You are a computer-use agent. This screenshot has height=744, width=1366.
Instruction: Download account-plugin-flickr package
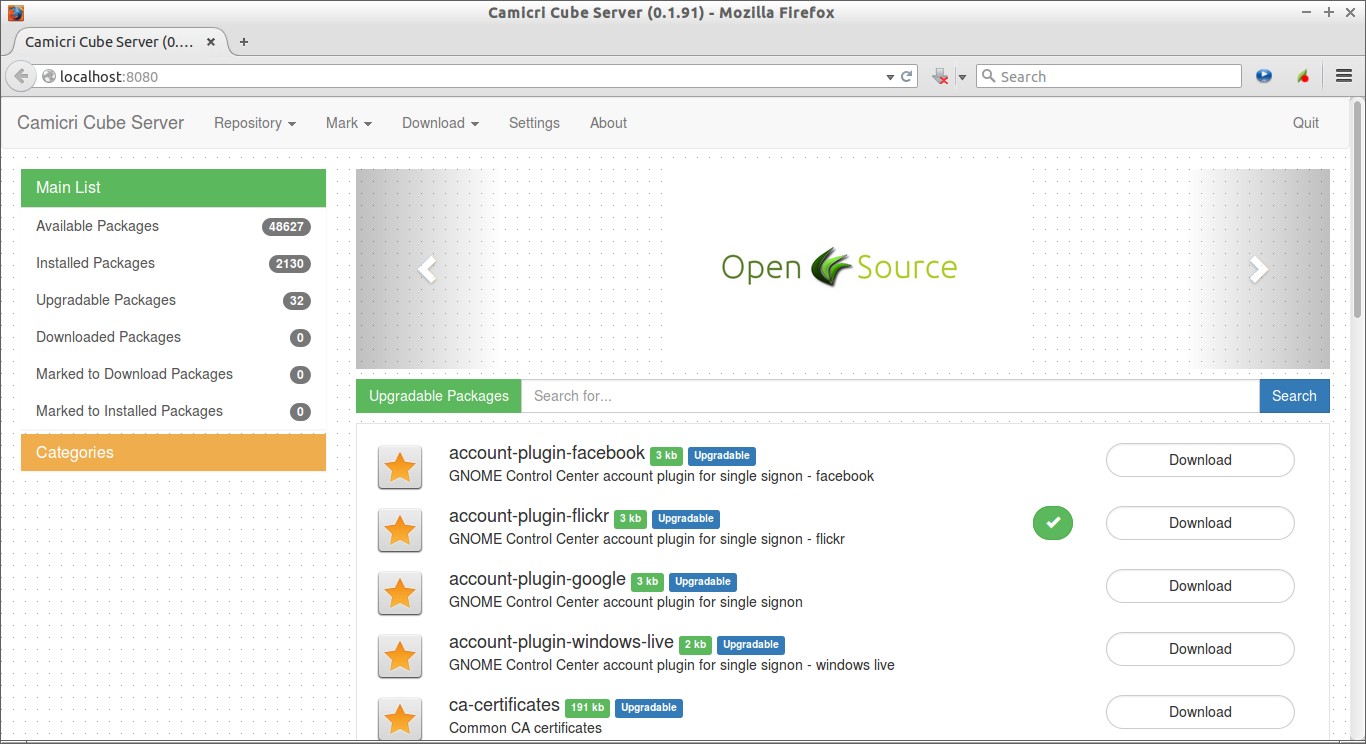pyautogui.click(x=1200, y=523)
